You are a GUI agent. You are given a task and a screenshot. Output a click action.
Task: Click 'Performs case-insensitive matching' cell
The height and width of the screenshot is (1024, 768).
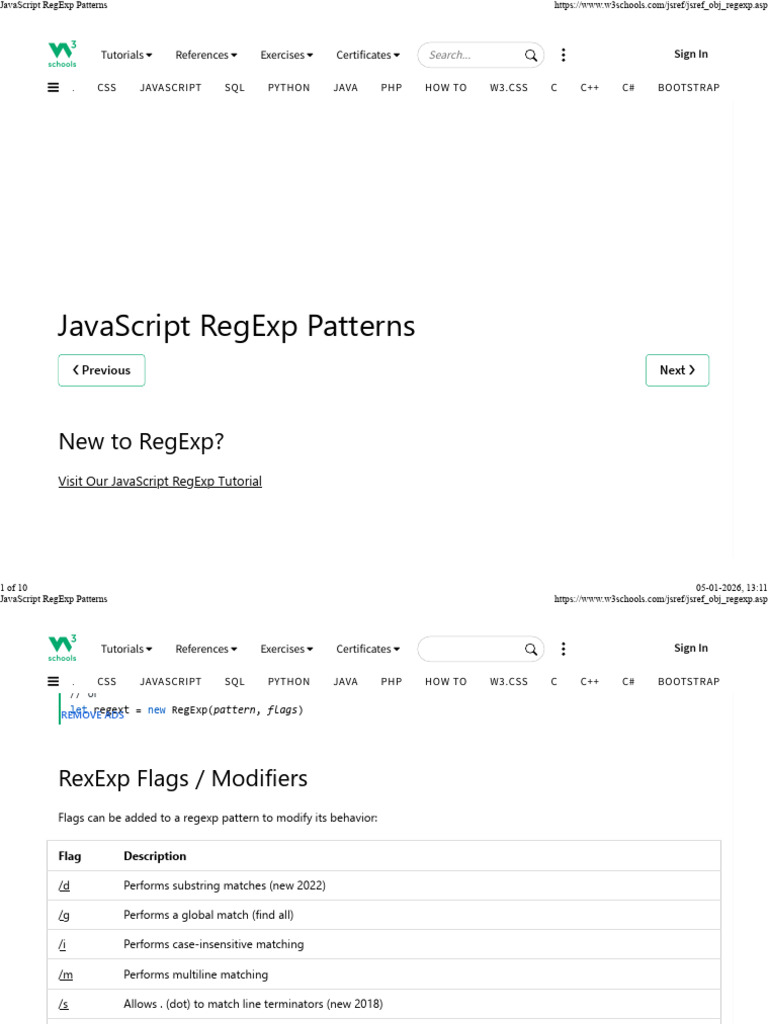(214, 944)
